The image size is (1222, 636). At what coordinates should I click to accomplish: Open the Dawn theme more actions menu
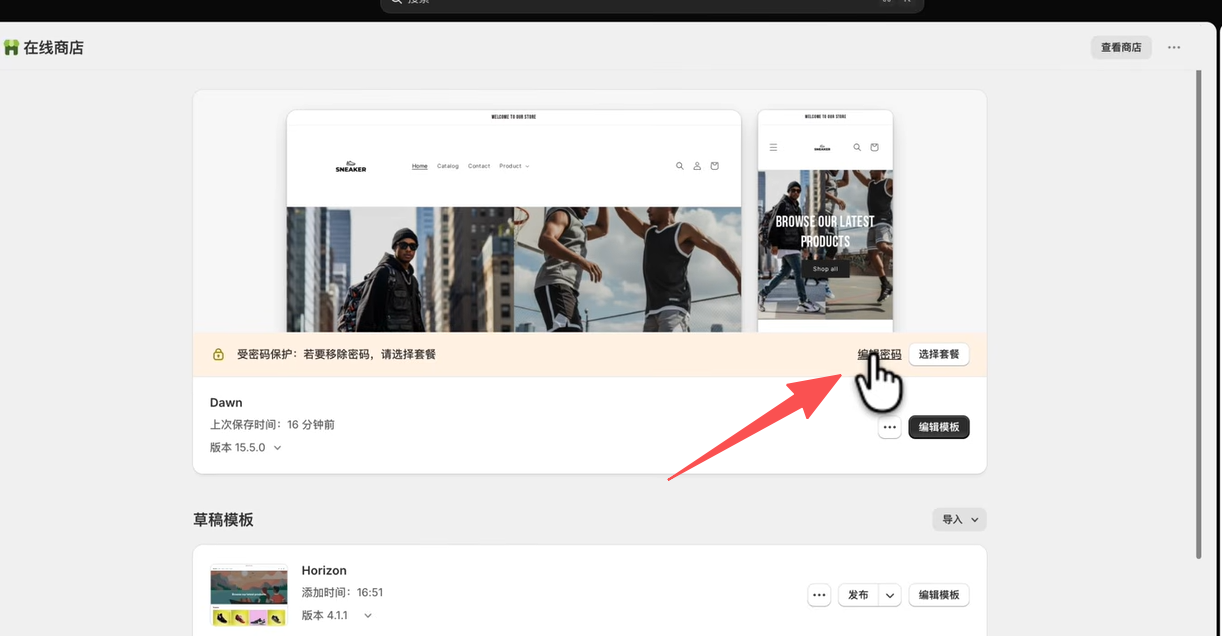[x=890, y=427]
